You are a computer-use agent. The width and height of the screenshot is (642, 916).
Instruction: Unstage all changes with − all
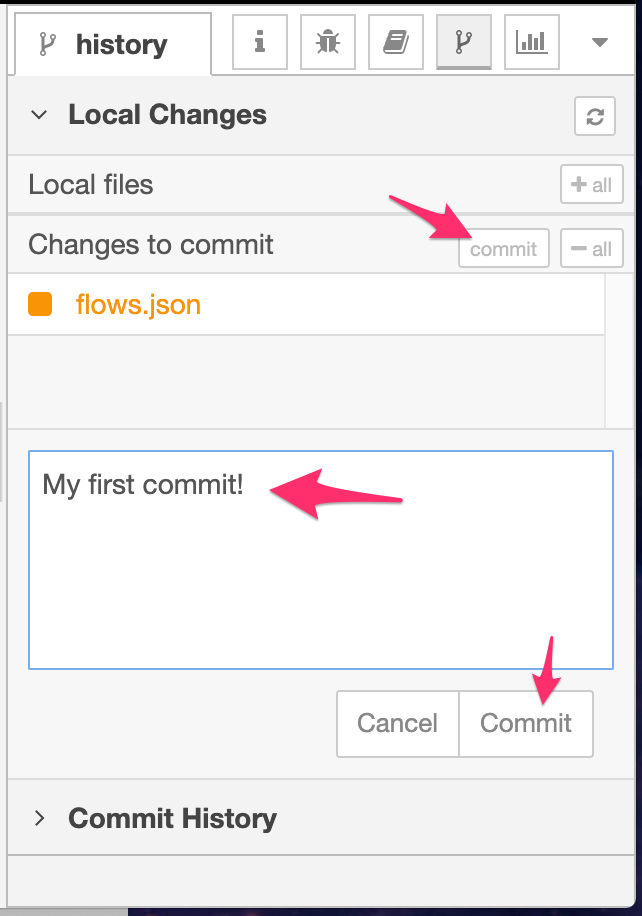(591, 248)
